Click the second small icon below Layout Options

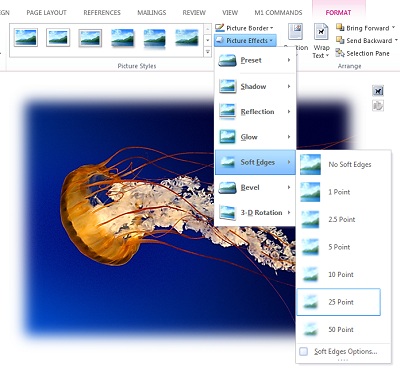378,106
